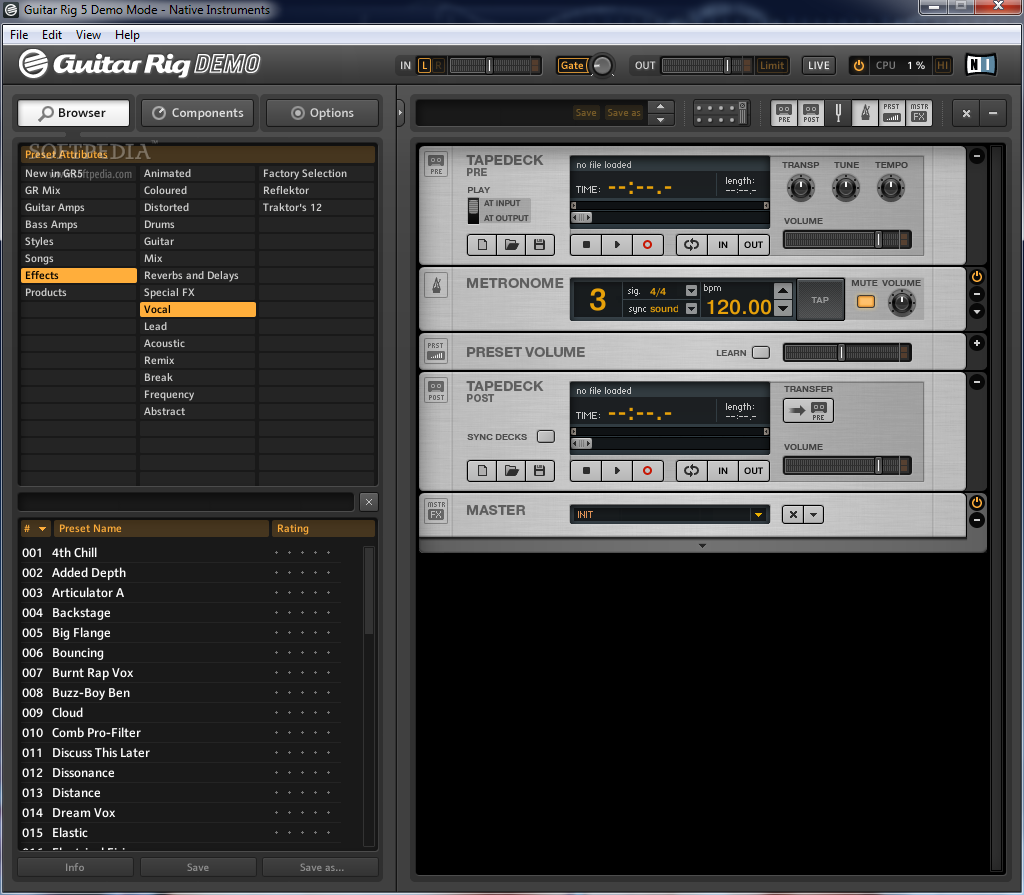Decrease metronome BPM with down arrow

[783, 308]
